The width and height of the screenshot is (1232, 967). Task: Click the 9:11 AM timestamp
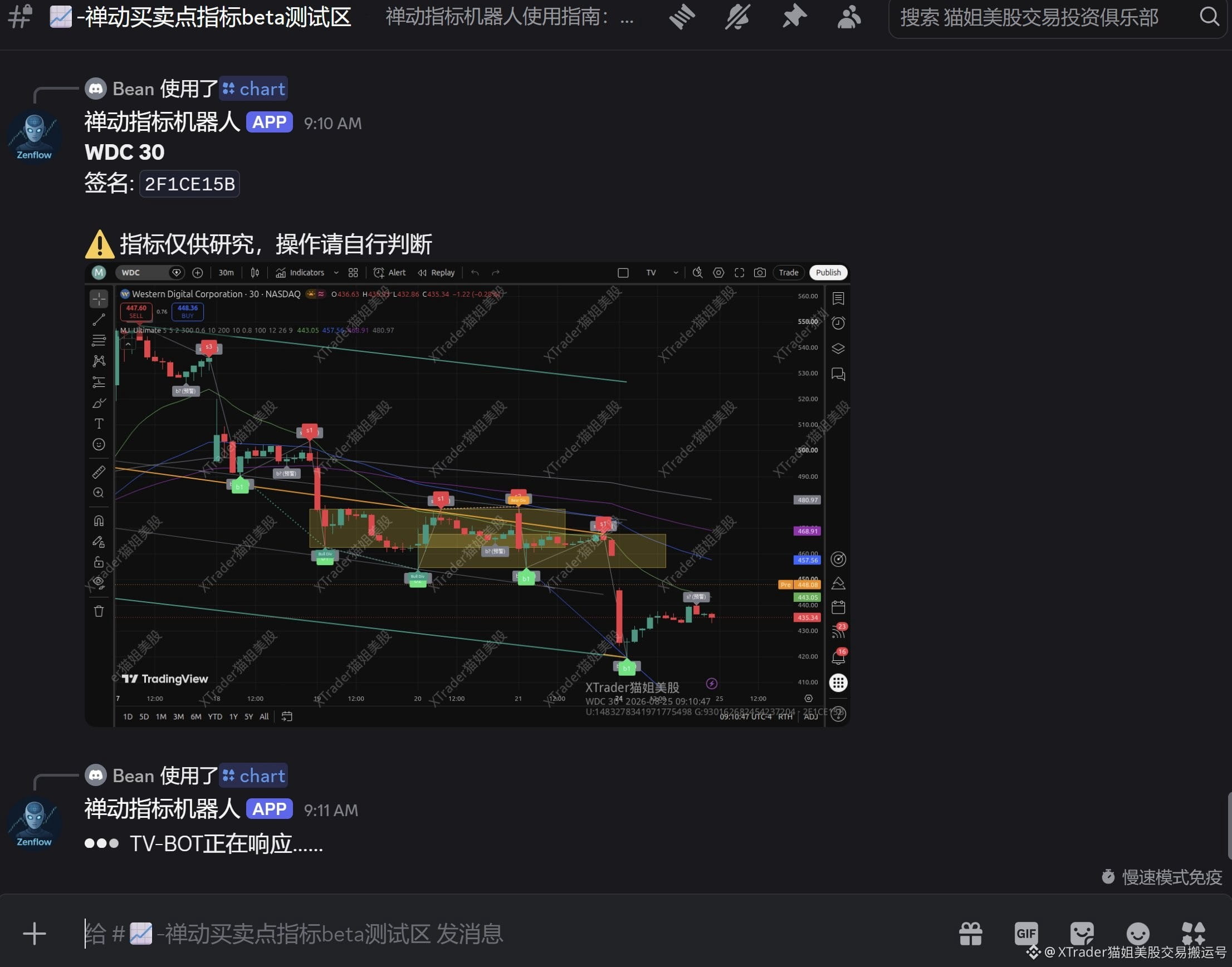pos(331,810)
